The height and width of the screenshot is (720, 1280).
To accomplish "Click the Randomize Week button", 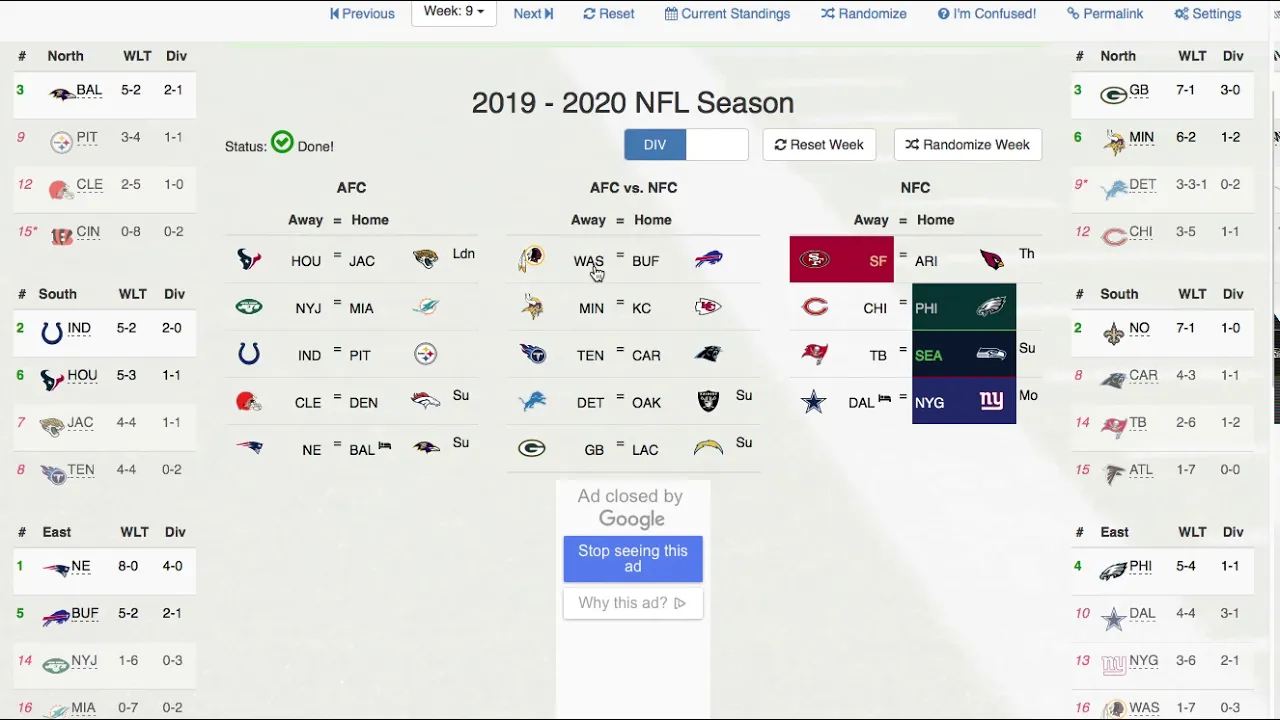I will click(967, 145).
